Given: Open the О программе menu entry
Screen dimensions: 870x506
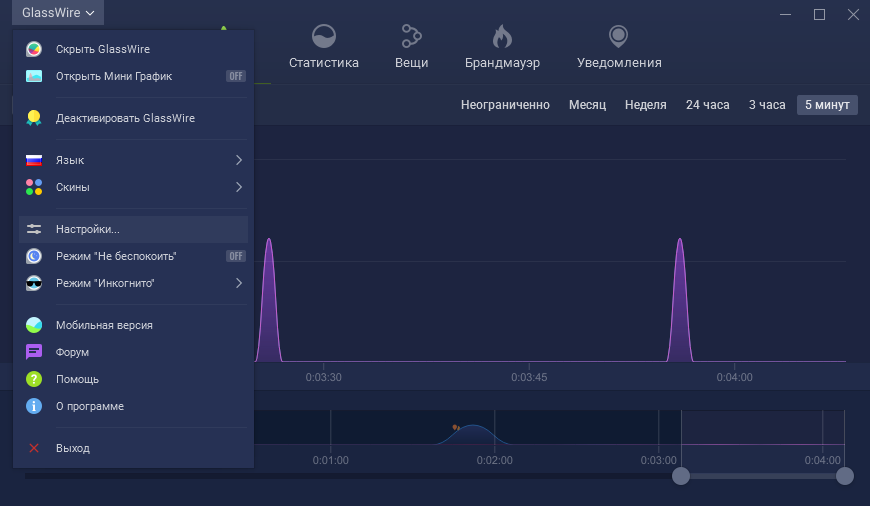Looking at the screenshot, I should coord(133,406).
